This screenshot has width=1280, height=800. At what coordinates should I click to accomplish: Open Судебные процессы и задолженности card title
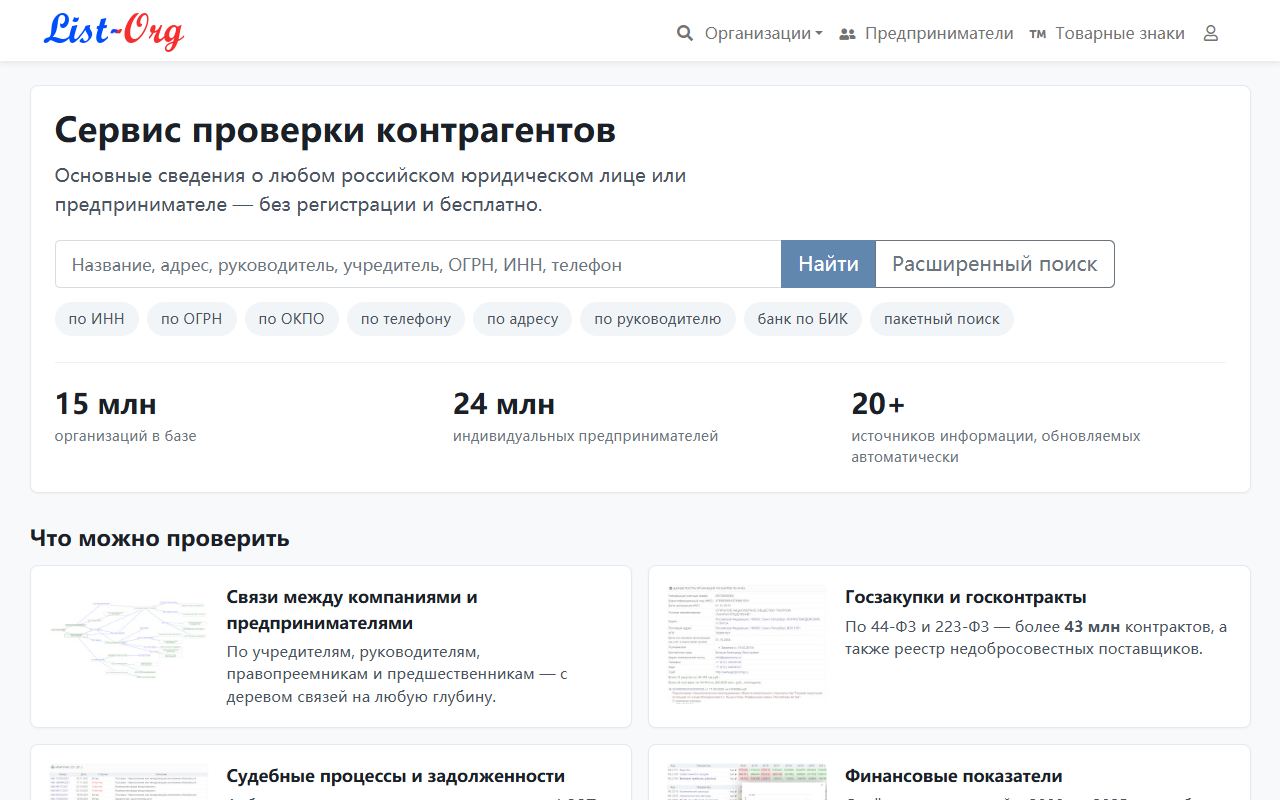tap(396, 776)
